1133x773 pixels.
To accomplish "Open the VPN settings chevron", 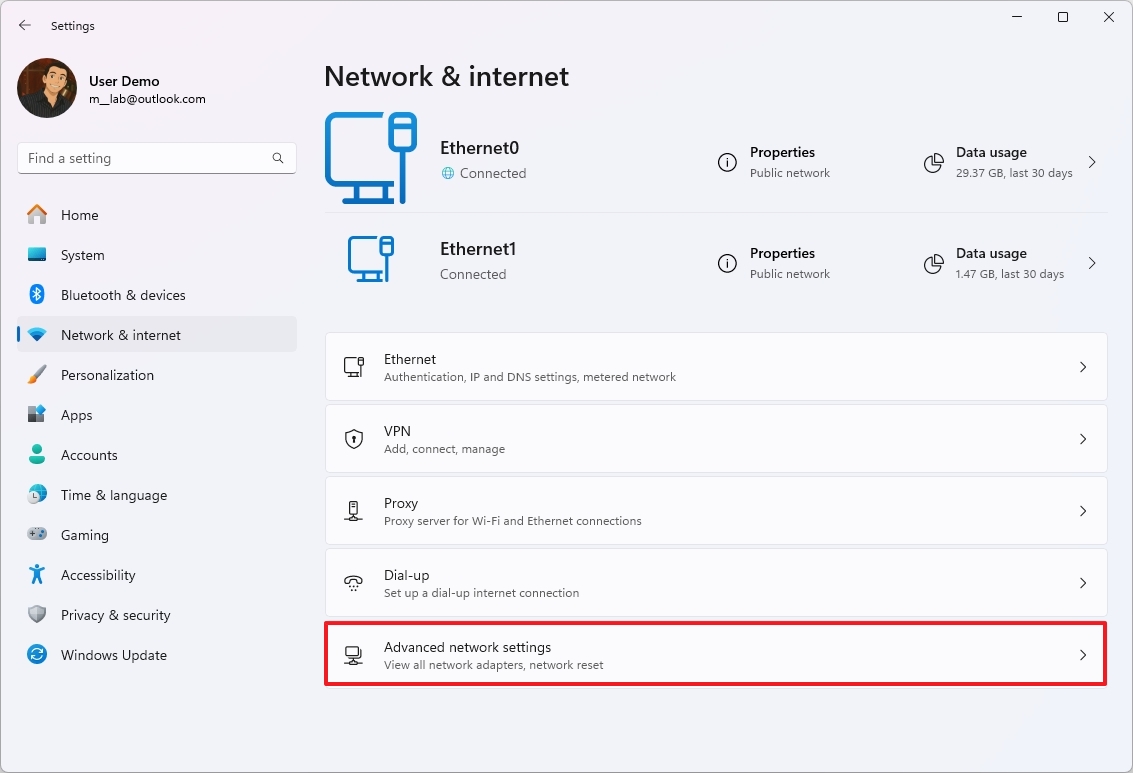I will point(1083,438).
